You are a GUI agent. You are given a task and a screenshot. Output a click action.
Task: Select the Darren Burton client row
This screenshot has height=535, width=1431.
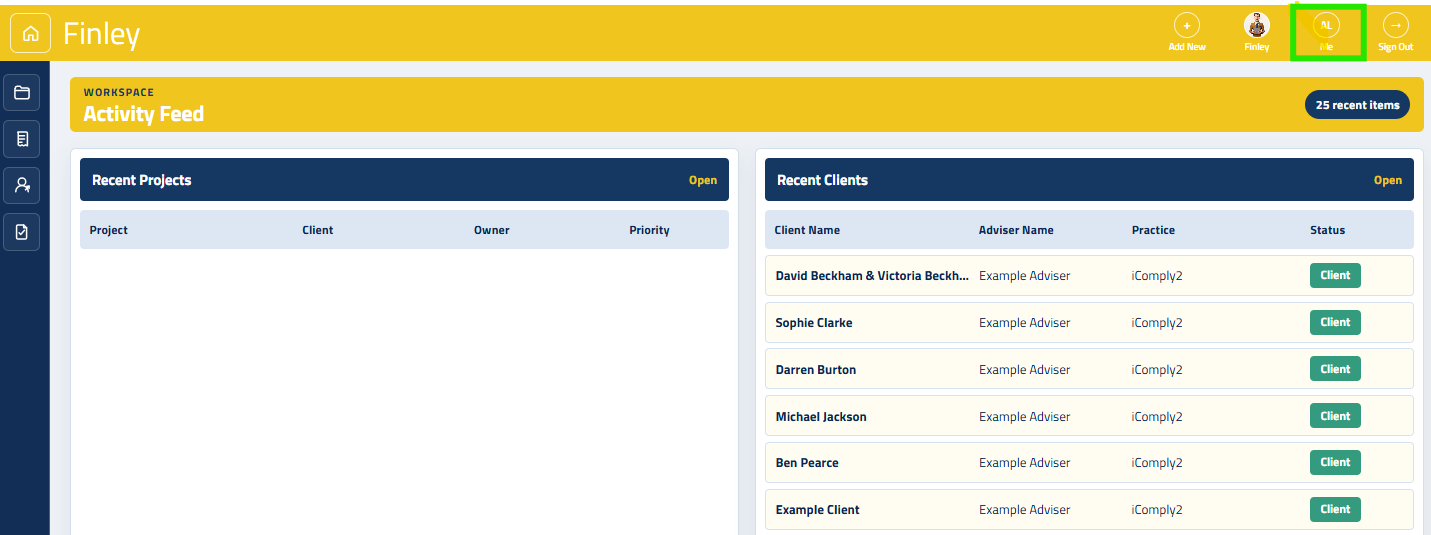[1089, 369]
